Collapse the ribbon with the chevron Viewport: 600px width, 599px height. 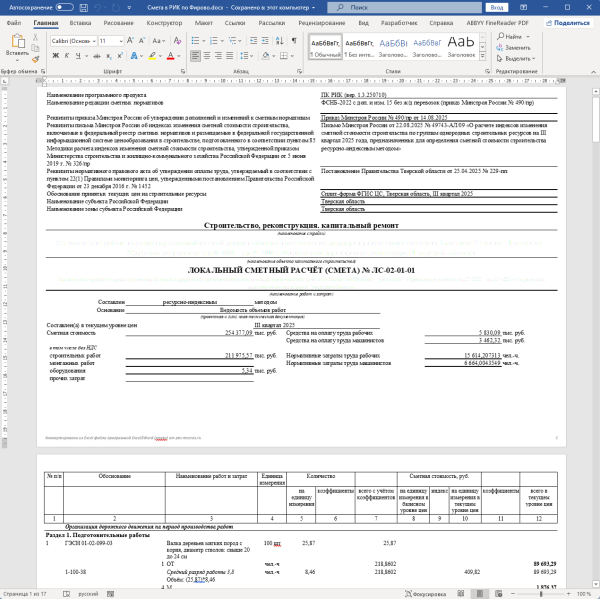(593, 72)
